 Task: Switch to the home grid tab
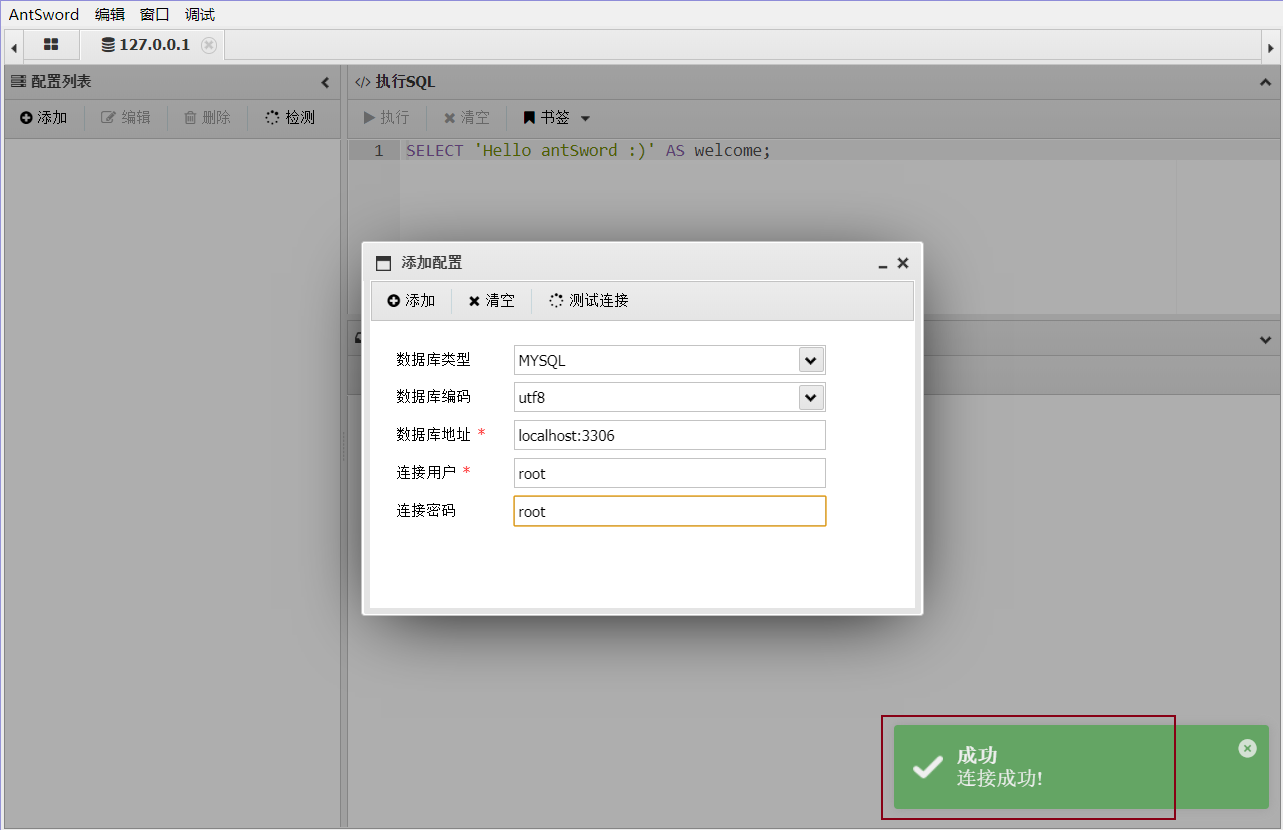pos(51,45)
